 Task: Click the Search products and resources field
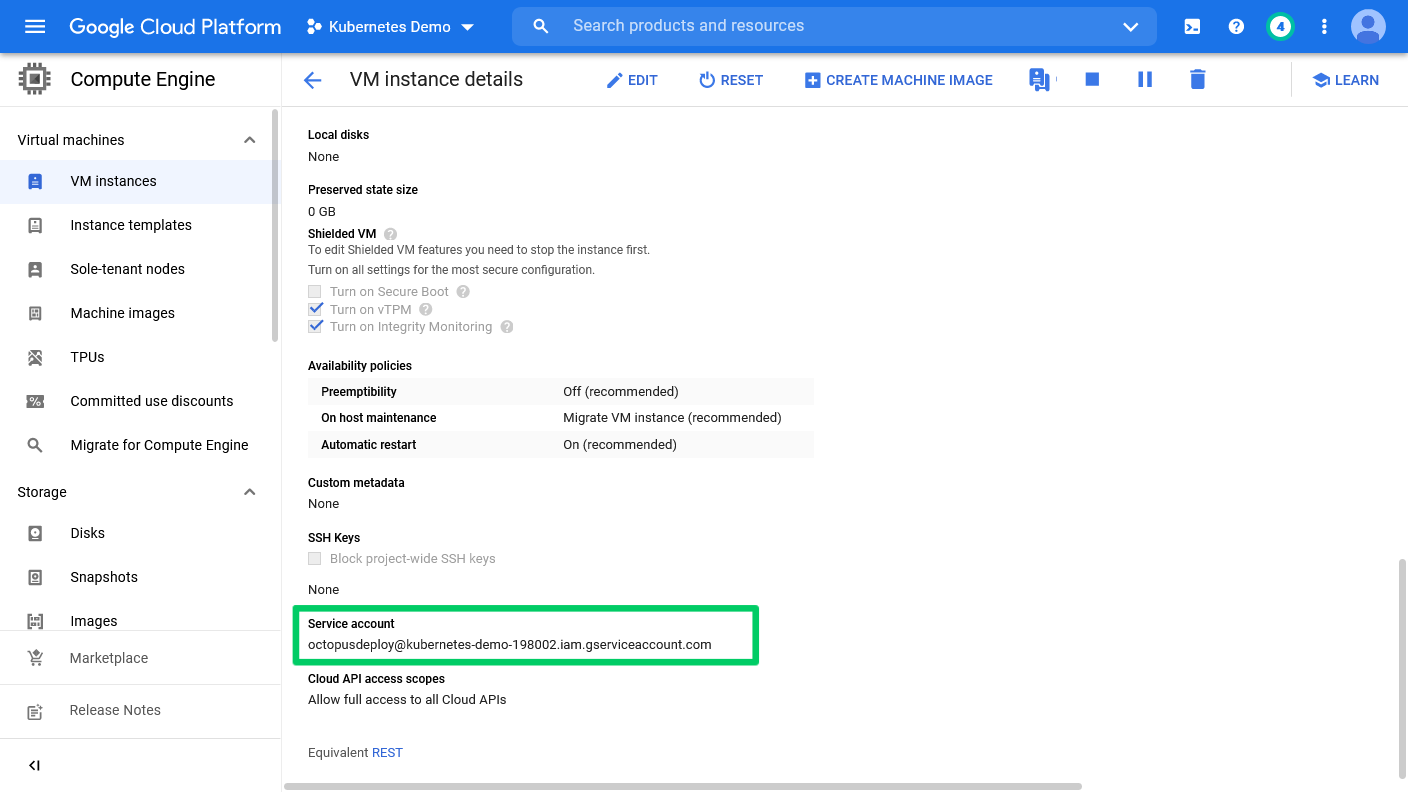[x=834, y=27]
